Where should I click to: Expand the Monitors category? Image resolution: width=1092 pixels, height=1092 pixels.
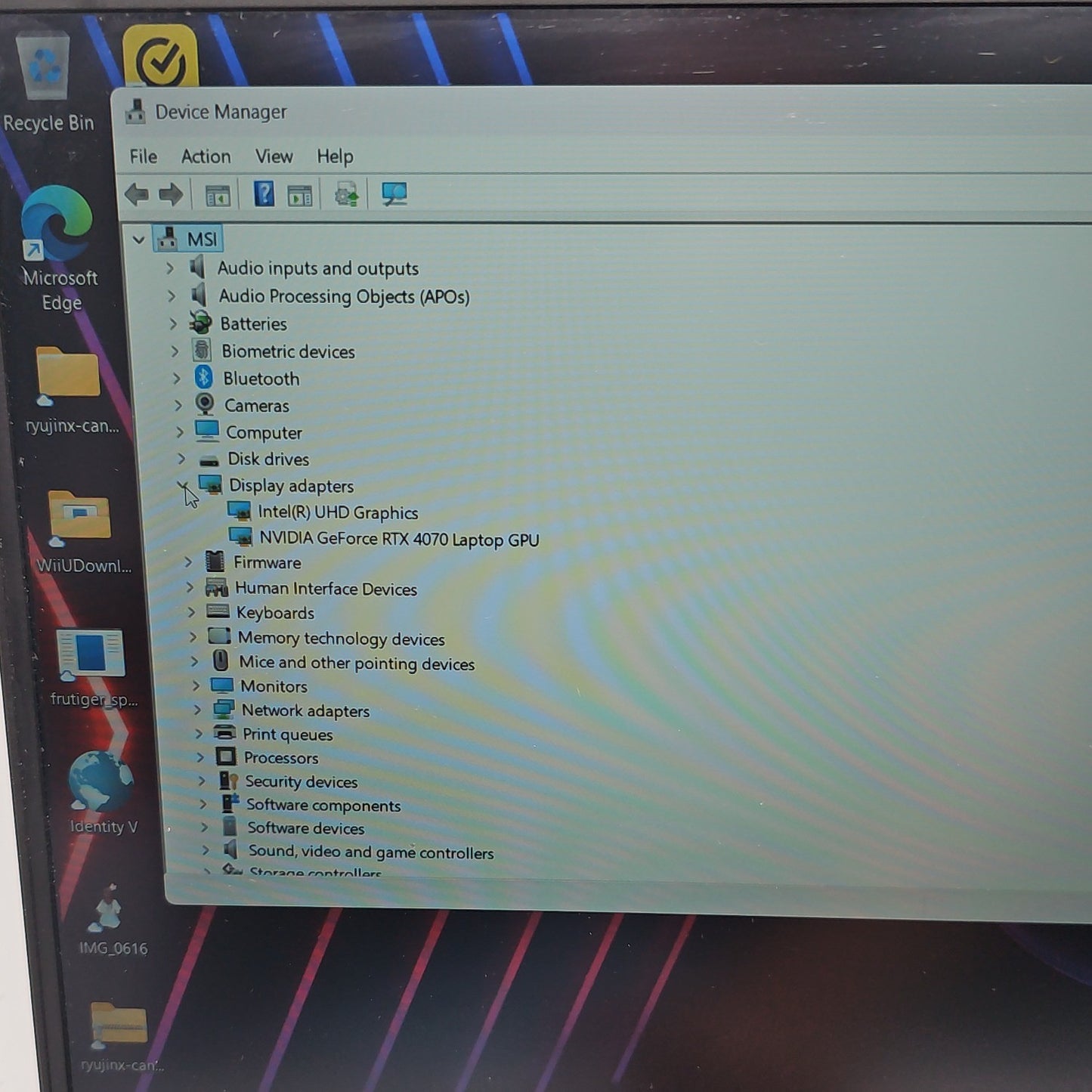click(x=196, y=685)
